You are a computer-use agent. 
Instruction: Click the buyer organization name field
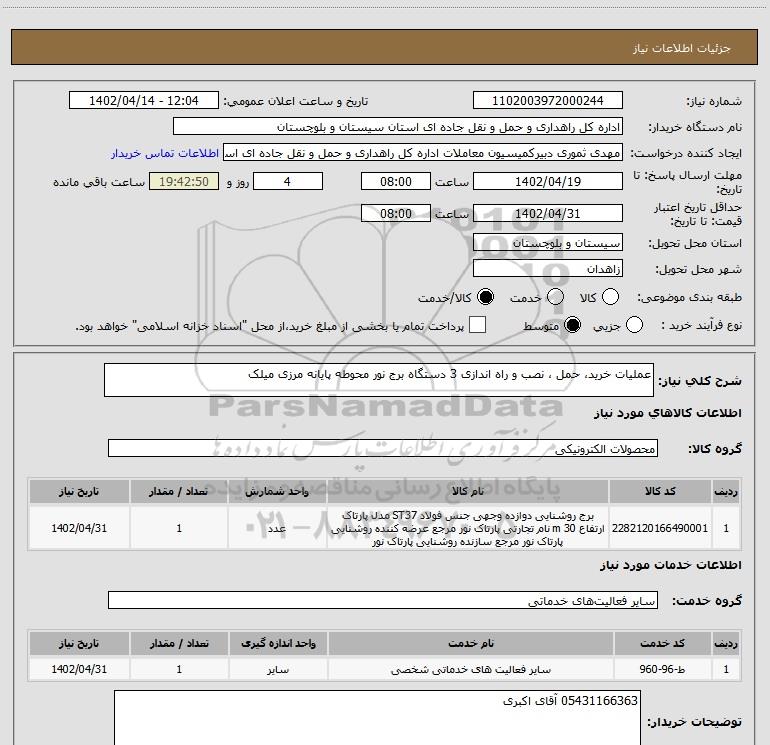pyautogui.click(x=398, y=127)
